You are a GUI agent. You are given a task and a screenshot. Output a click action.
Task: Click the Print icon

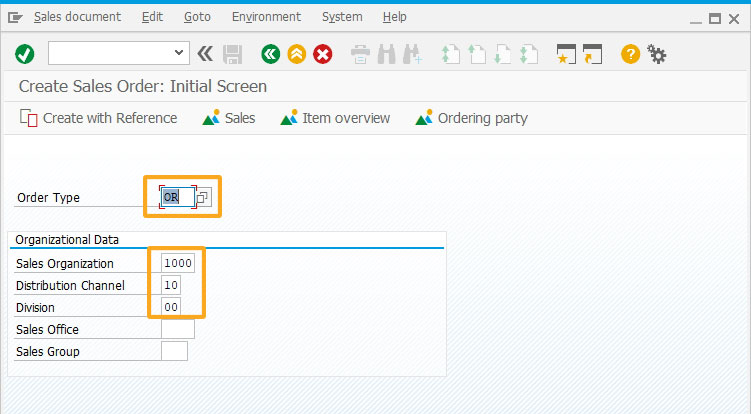tap(360, 54)
